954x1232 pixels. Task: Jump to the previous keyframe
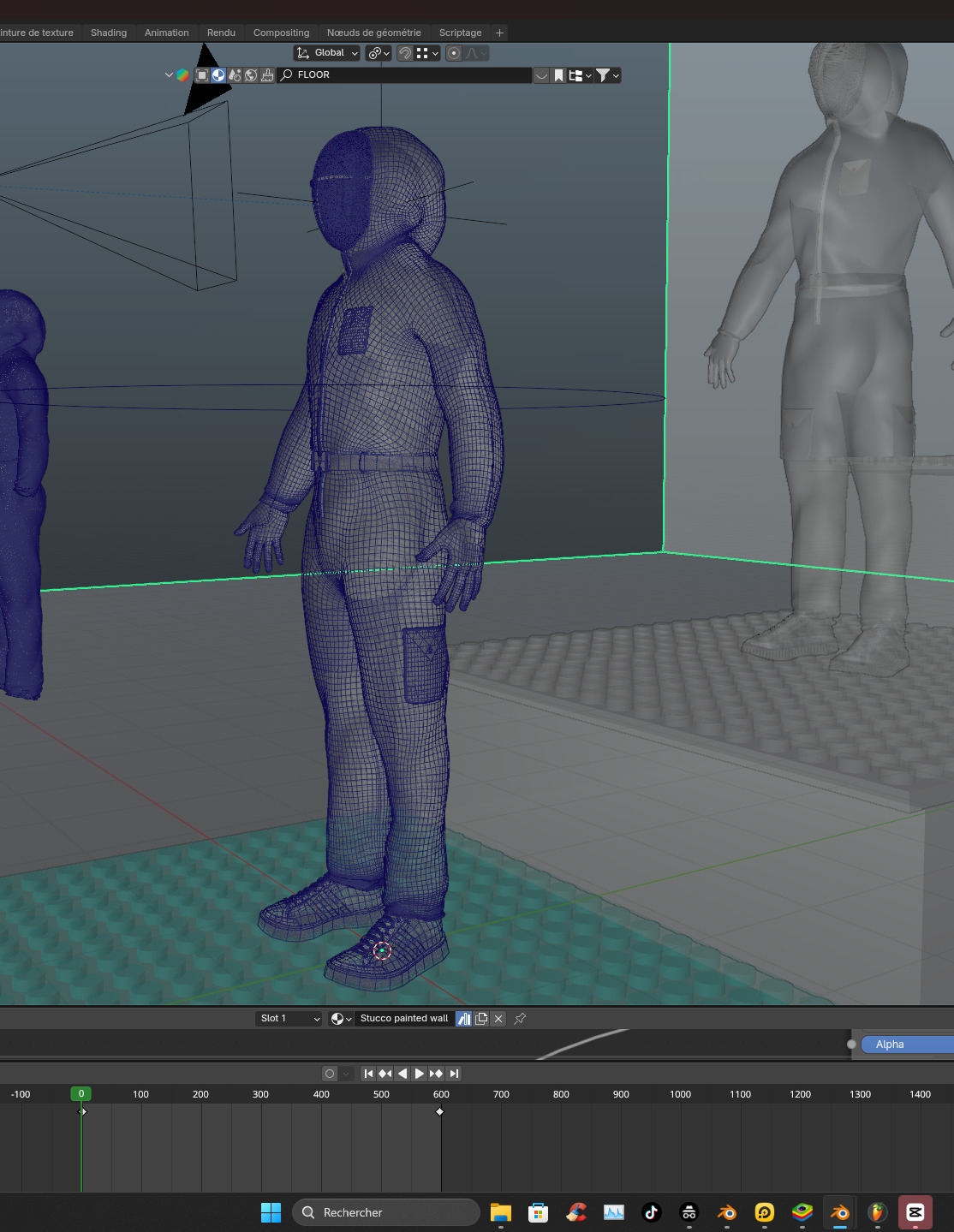(x=385, y=1074)
